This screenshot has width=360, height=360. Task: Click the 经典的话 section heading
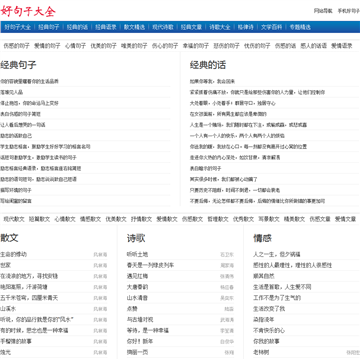click(208, 65)
